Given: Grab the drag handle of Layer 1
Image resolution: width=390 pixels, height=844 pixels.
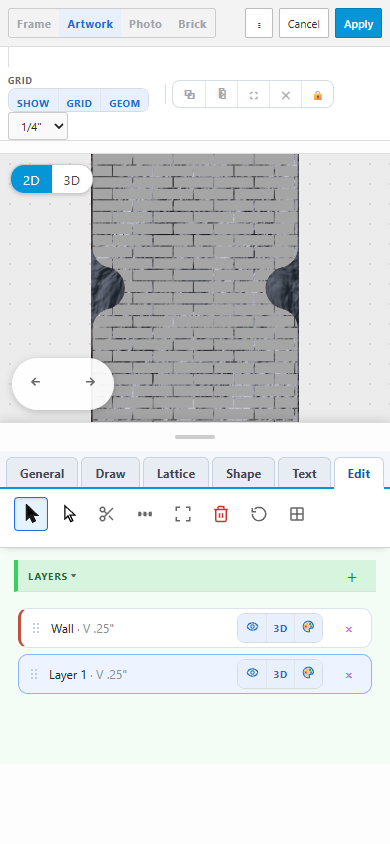Looking at the screenshot, I should click(x=34, y=674).
